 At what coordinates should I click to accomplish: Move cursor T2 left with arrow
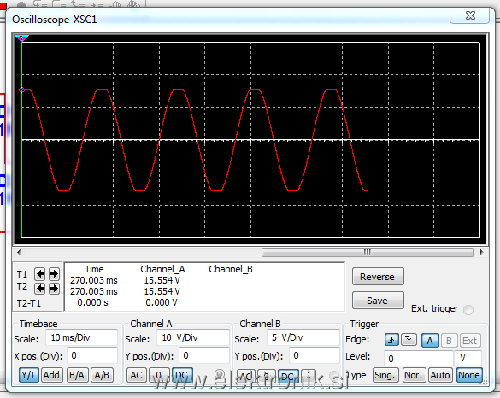coord(40,288)
